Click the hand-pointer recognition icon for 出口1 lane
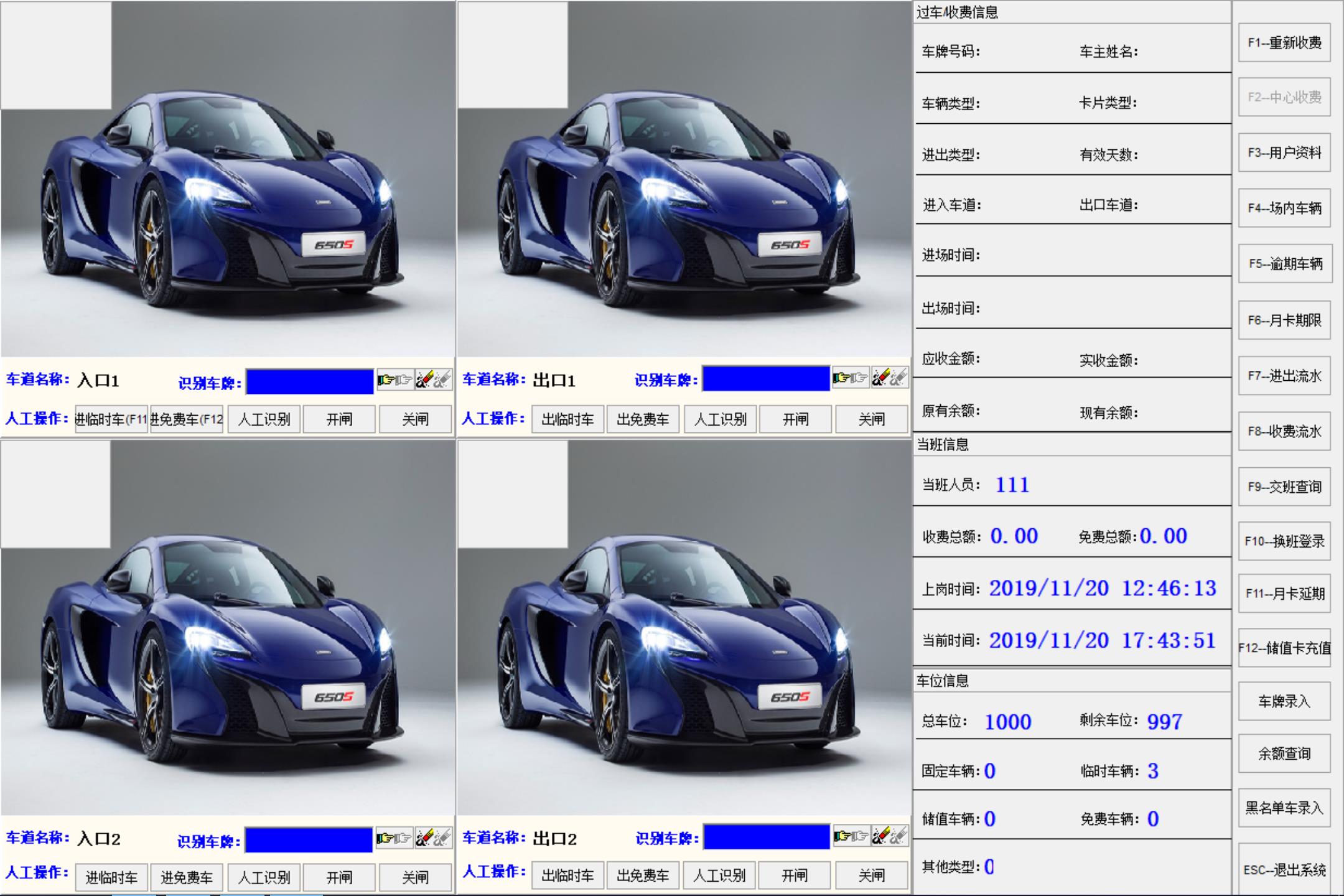Screen dimensions: 1344x896 coord(841,376)
